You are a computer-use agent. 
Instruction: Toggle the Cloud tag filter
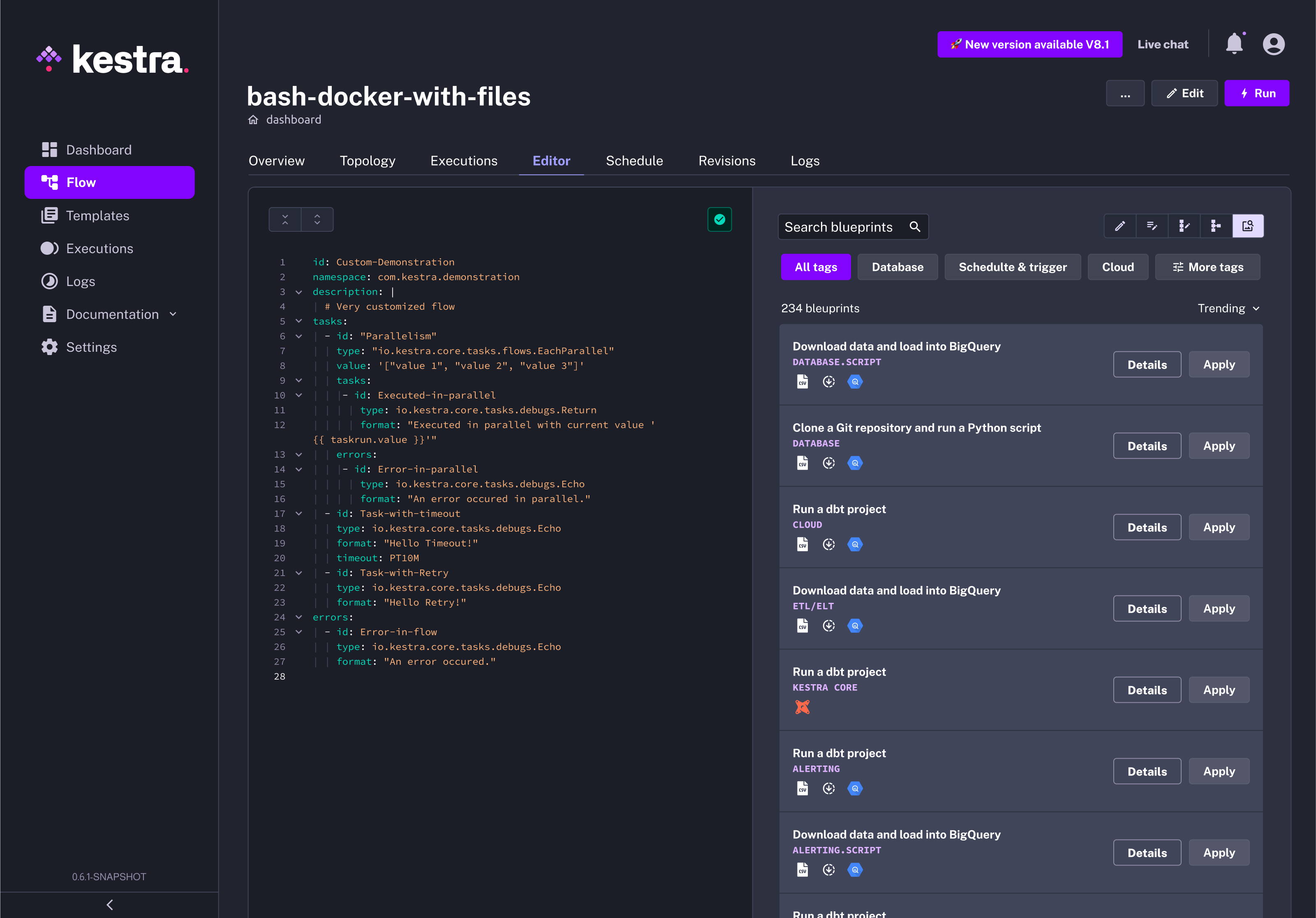tap(1118, 266)
